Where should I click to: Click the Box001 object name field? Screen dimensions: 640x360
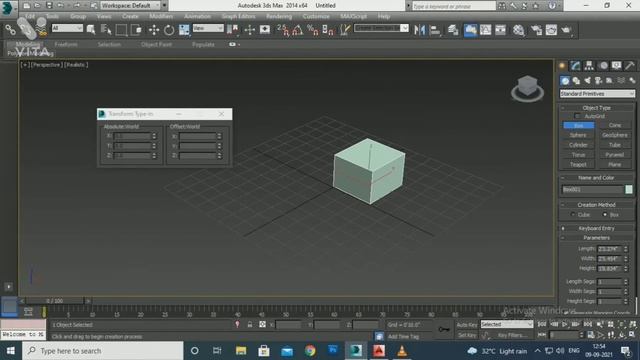point(592,189)
